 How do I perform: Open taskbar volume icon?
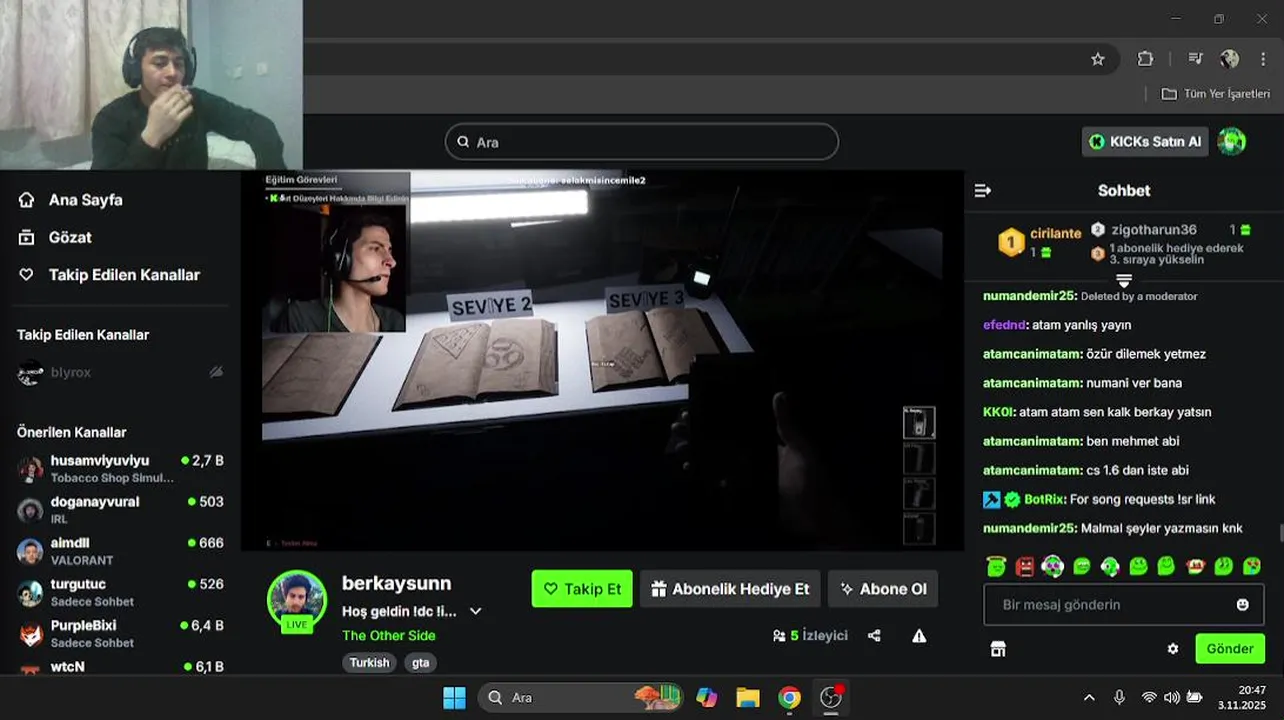coord(1172,697)
